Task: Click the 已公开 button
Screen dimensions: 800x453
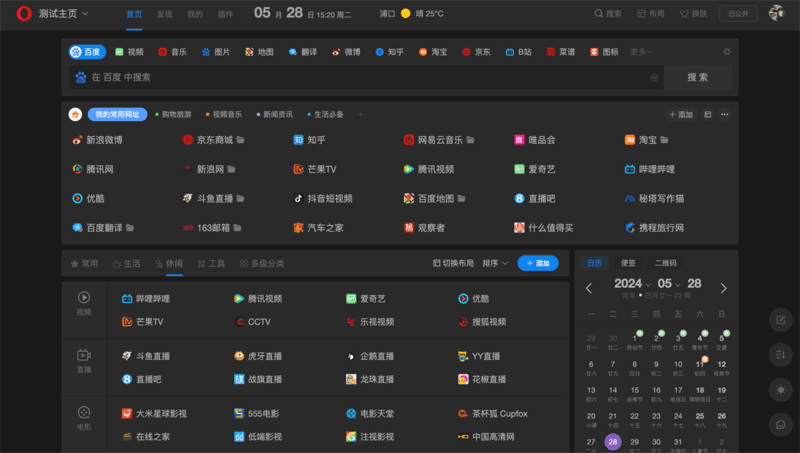Action: 738,14
